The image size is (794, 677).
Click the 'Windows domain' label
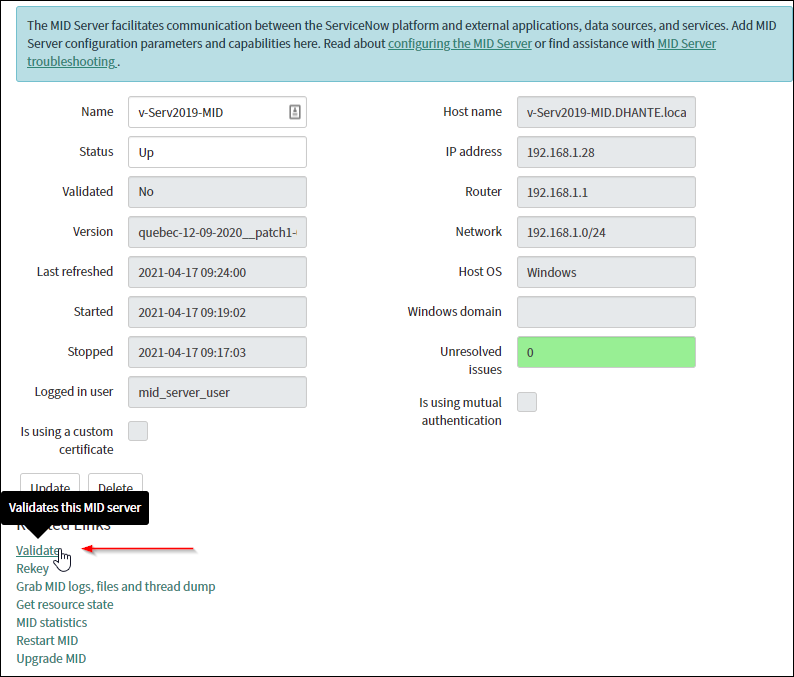[454, 311]
